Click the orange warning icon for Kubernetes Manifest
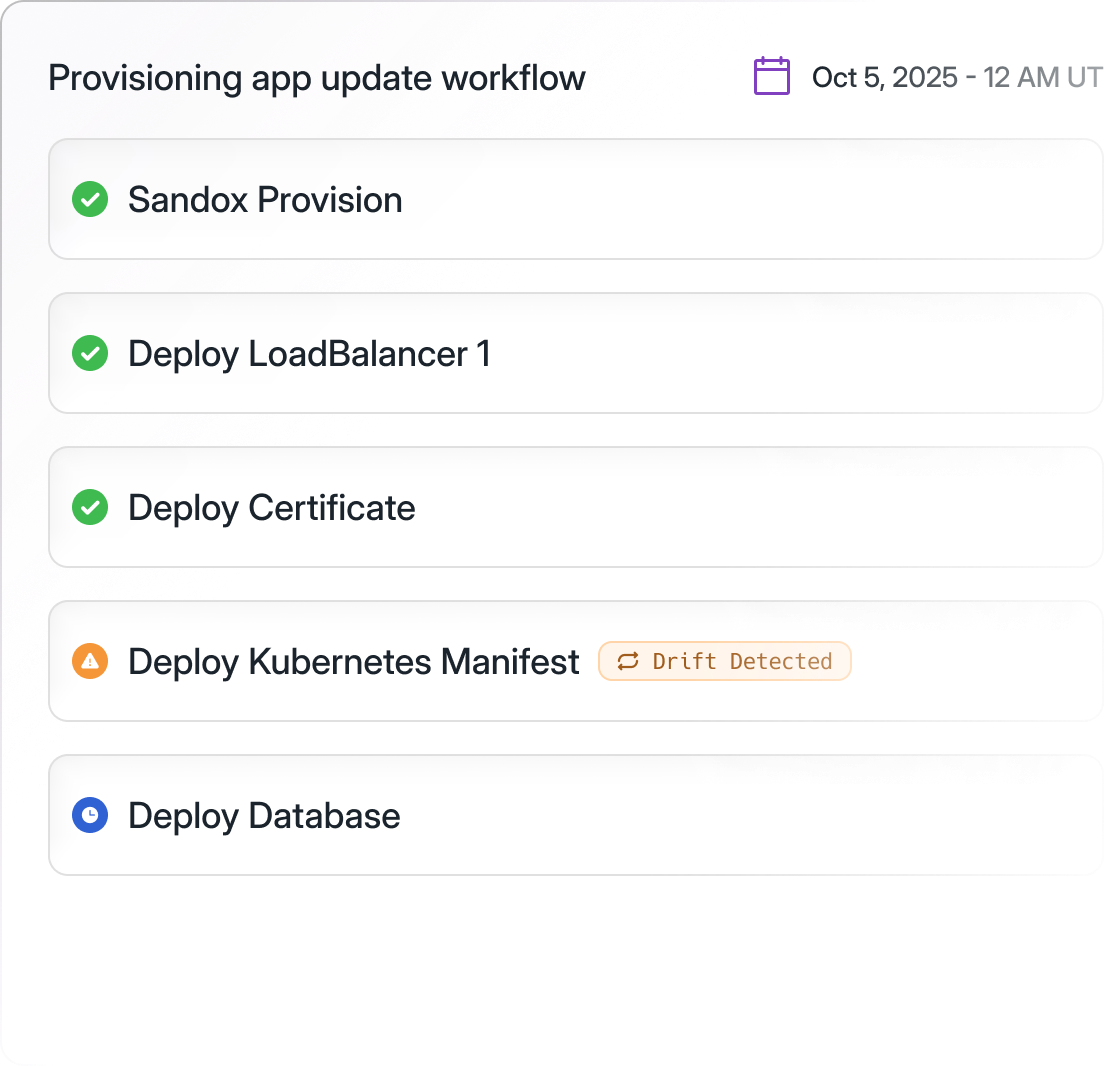1108x1066 pixels. 90,662
